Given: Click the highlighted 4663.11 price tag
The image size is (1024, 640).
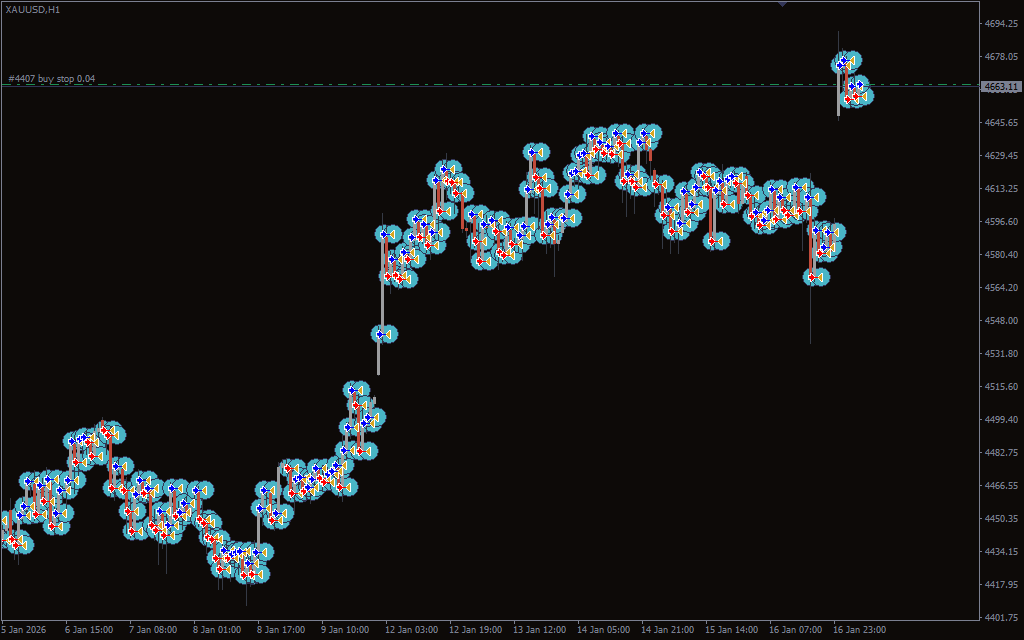Looking at the screenshot, I should coord(1000,86).
